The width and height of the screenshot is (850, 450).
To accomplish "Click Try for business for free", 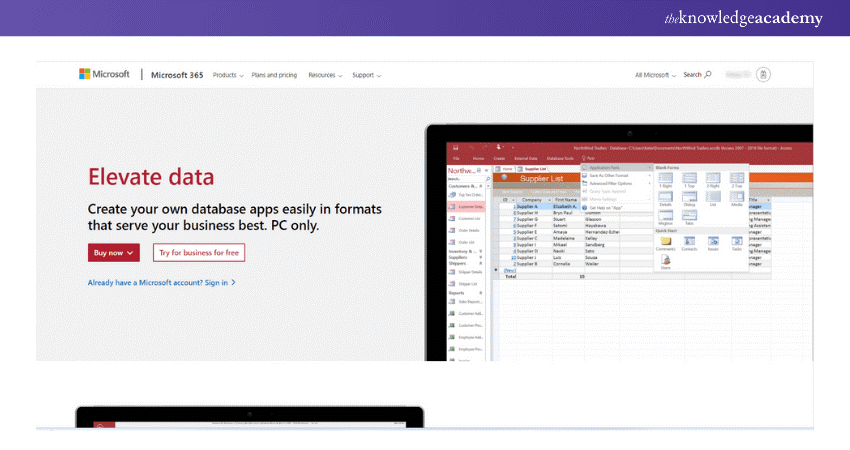I will (199, 253).
